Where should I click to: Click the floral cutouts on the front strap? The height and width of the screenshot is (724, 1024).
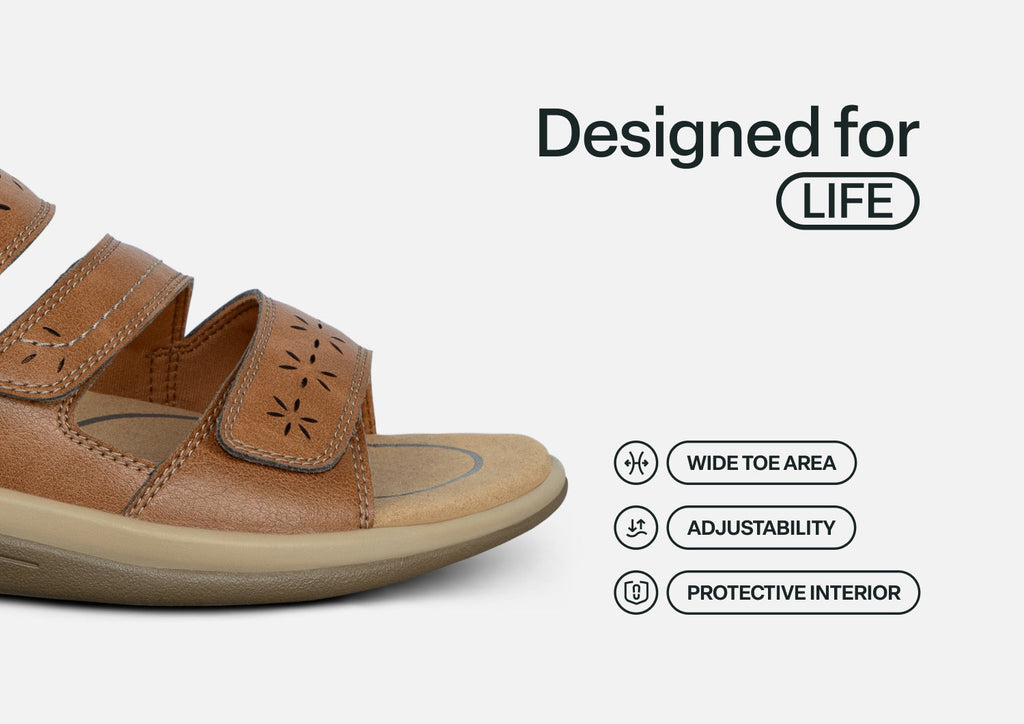(x=306, y=375)
